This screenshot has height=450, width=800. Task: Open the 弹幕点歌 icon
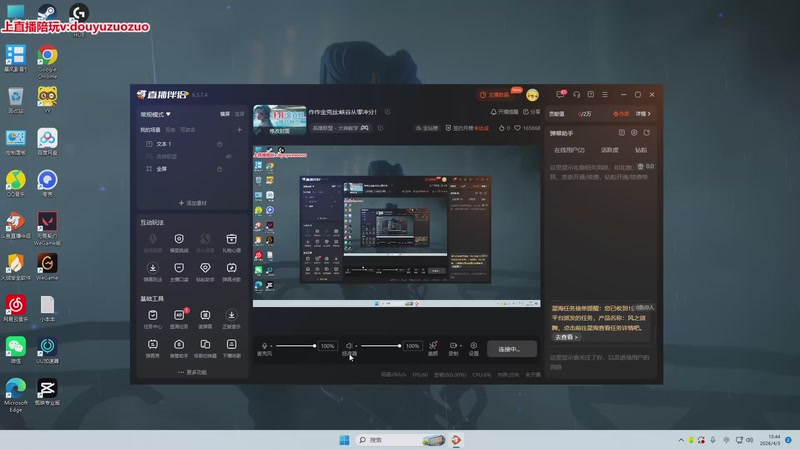(x=232, y=268)
